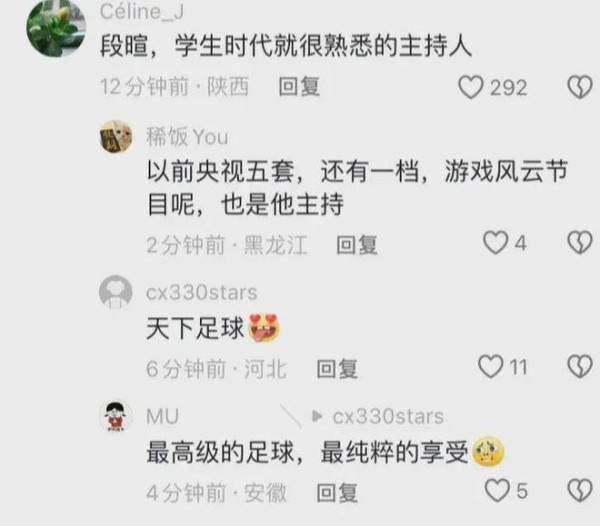The image size is (600, 526).
Task: Like Céline_J's comment with 292 likes
Action: tap(471, 87)
